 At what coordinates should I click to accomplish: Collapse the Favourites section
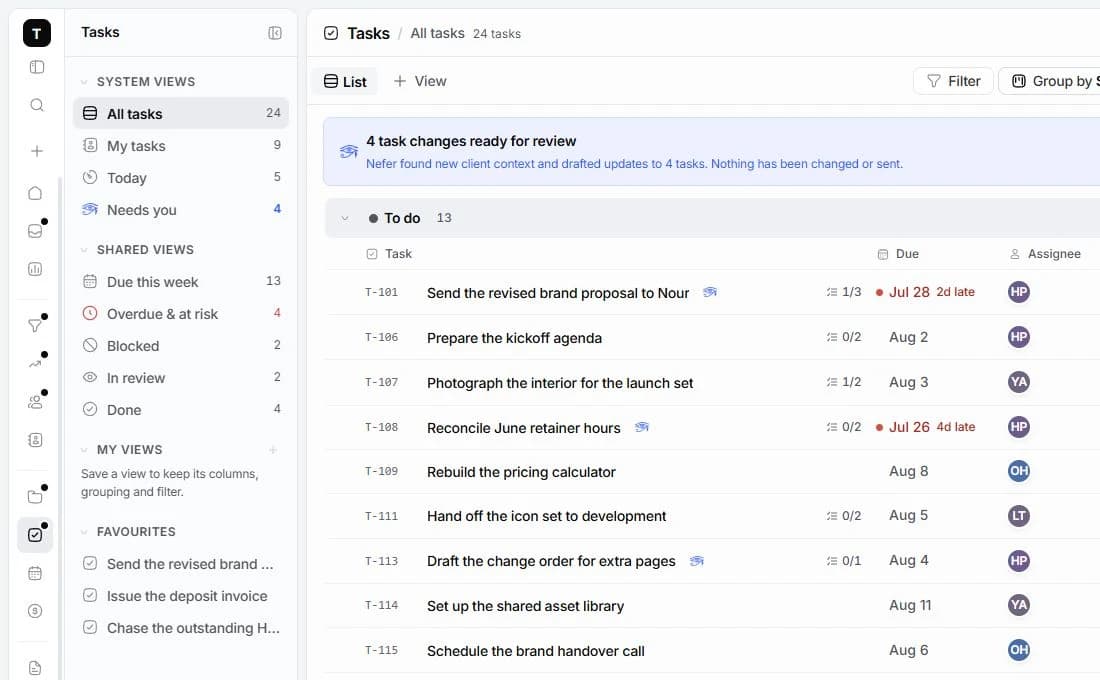(x=84, y=532)
